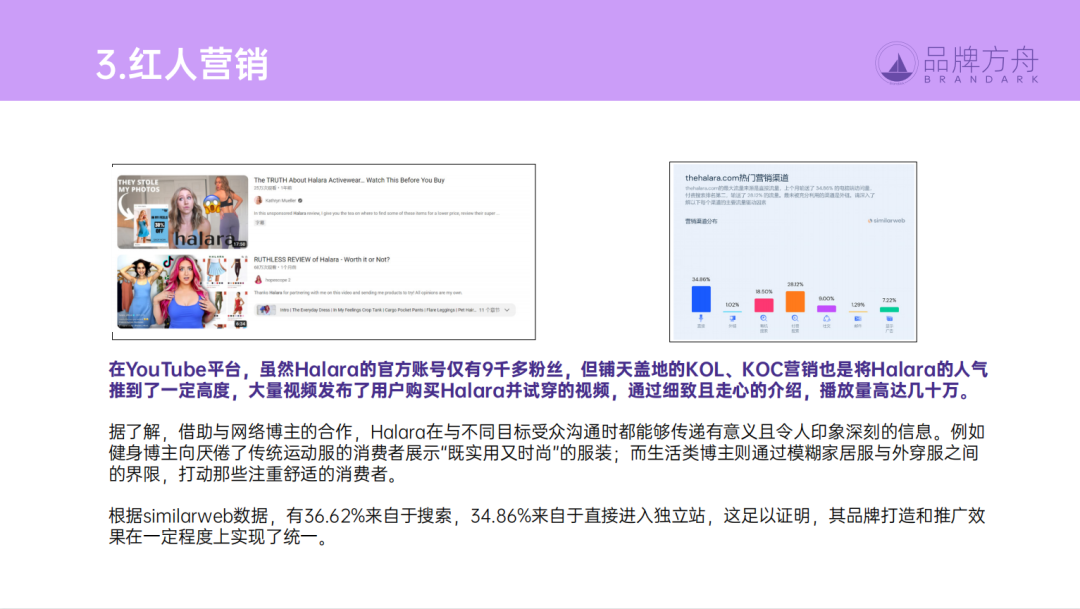Click the purple 9.00% bar
Image resolution: width=1080 pixels, height=609 pixels.
tap(827, 309)
